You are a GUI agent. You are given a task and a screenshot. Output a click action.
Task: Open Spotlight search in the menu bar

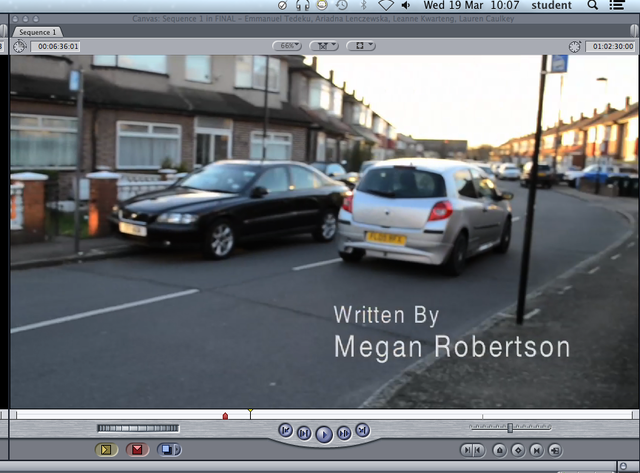pyautogui.click(x=593, y=5)
